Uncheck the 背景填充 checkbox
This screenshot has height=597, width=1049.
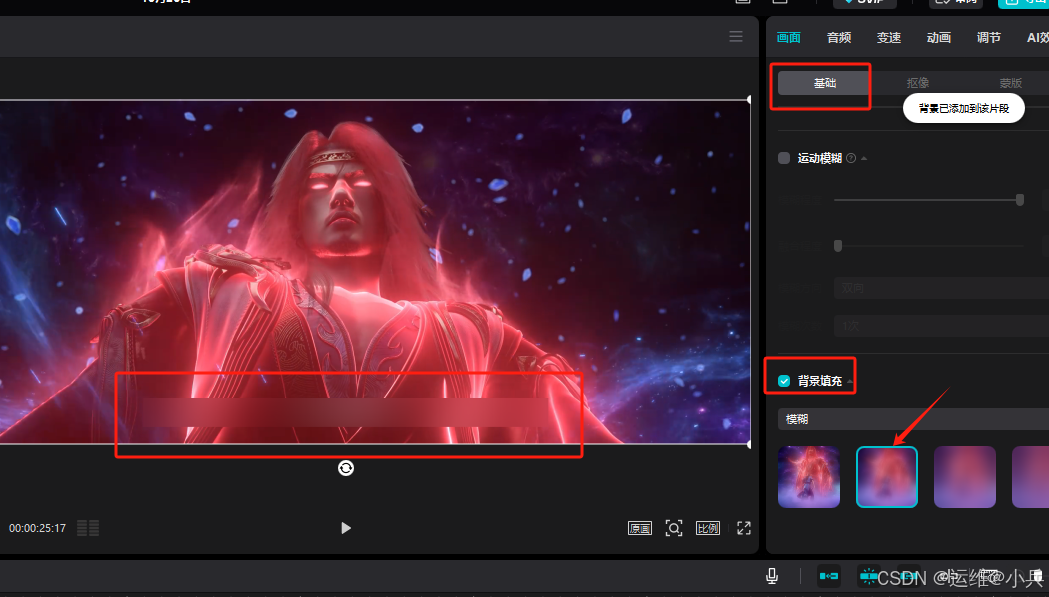[784, 381]
